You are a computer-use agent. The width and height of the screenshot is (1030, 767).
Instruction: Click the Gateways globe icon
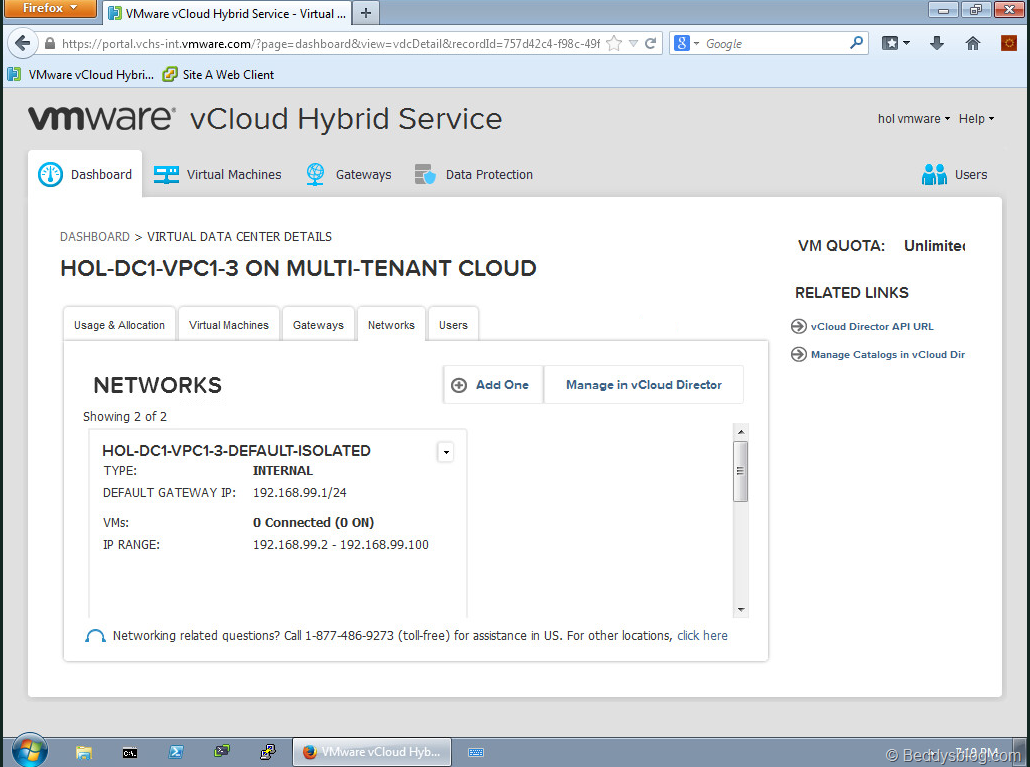[315, 175]
